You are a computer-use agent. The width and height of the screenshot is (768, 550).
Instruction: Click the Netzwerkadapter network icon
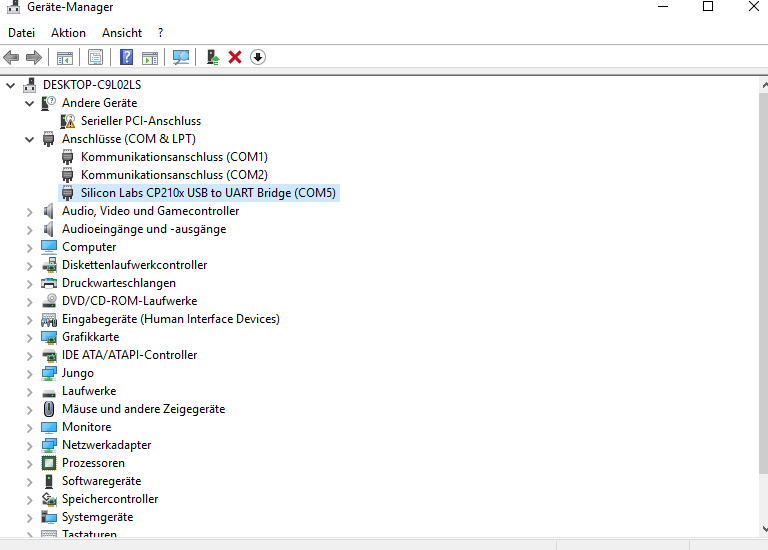[49, 445]
